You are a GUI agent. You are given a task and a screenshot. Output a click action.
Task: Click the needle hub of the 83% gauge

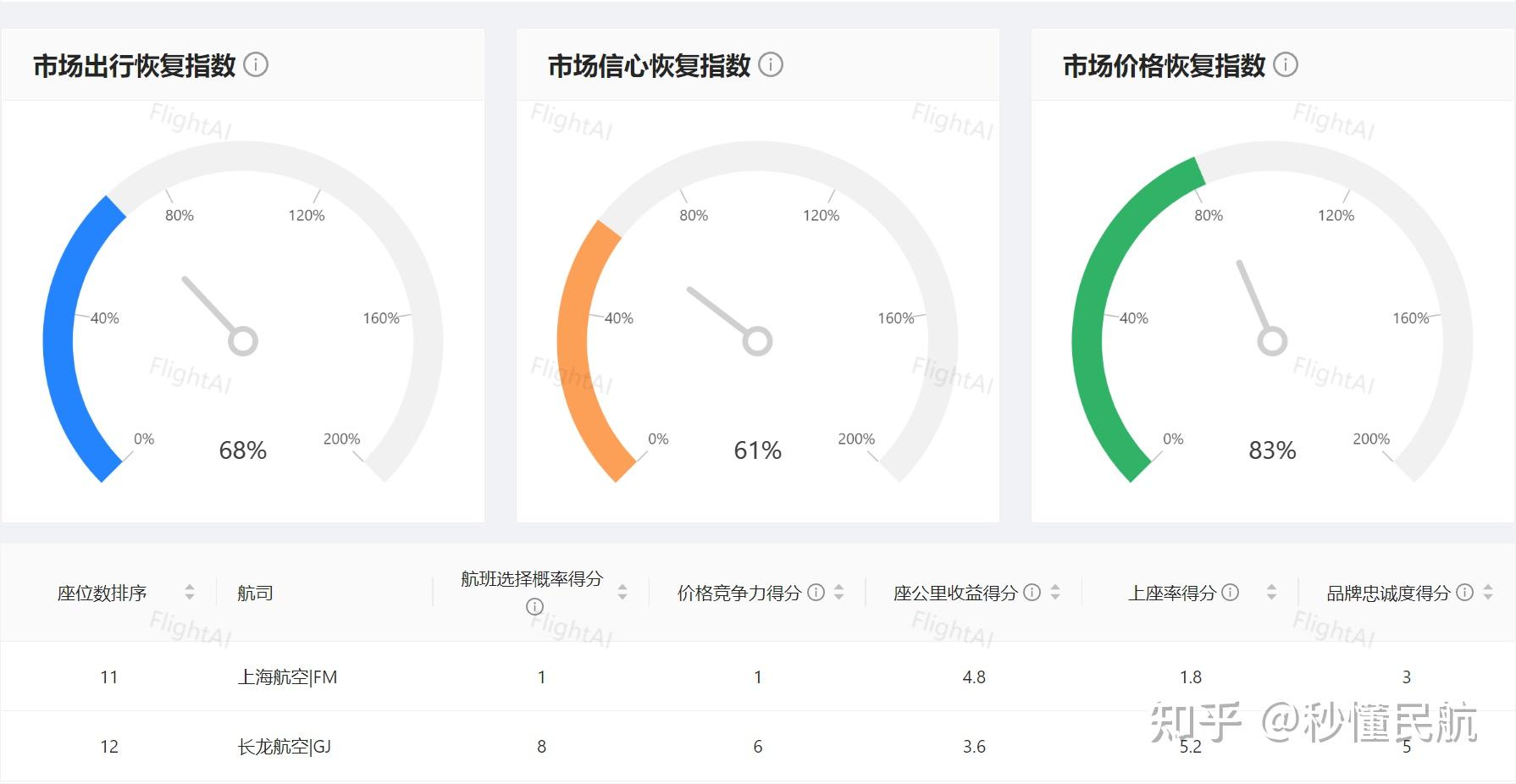click(1272, 341)
